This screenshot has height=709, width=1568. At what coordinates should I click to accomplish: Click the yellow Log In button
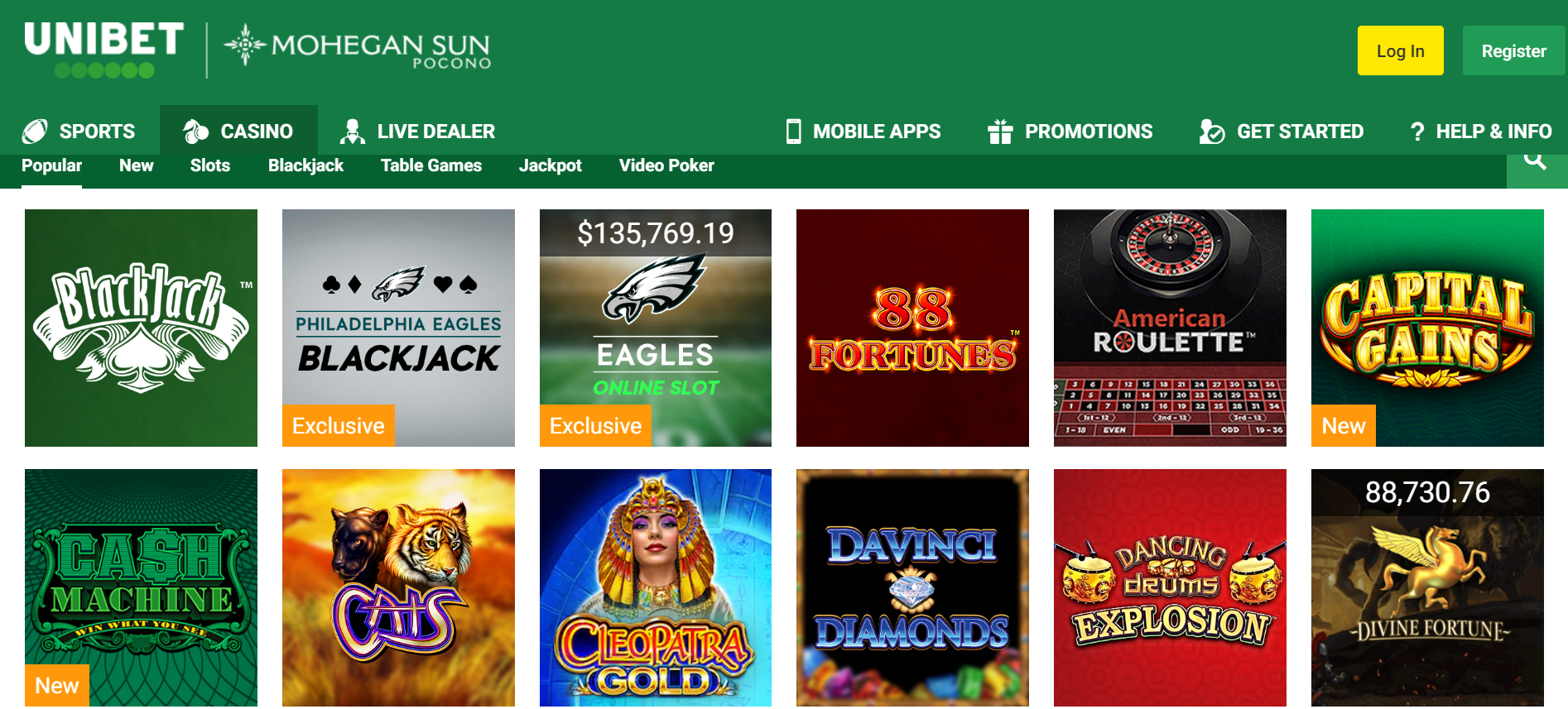(1401, 50)
